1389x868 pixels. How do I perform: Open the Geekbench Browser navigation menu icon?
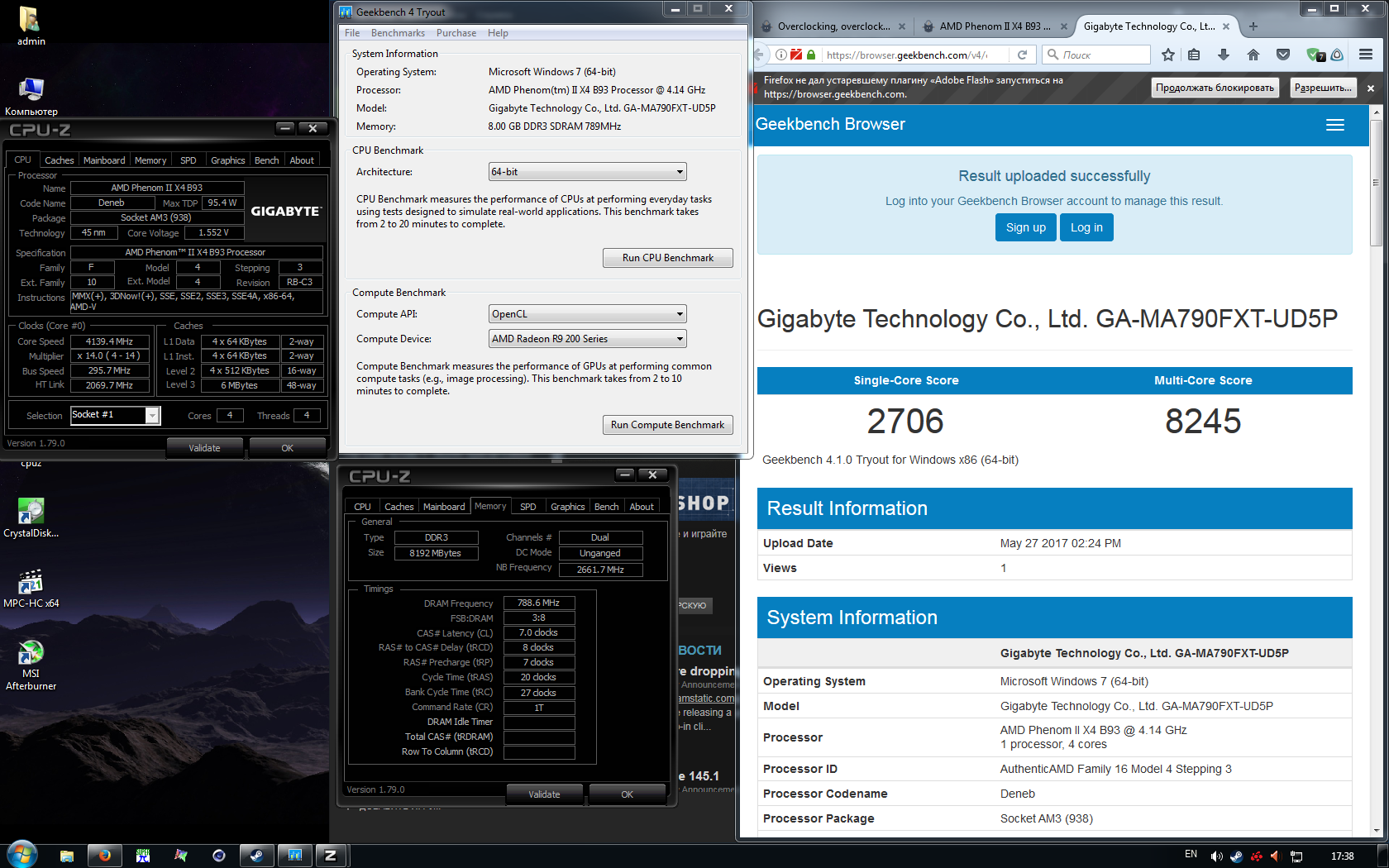(1335, 125)
